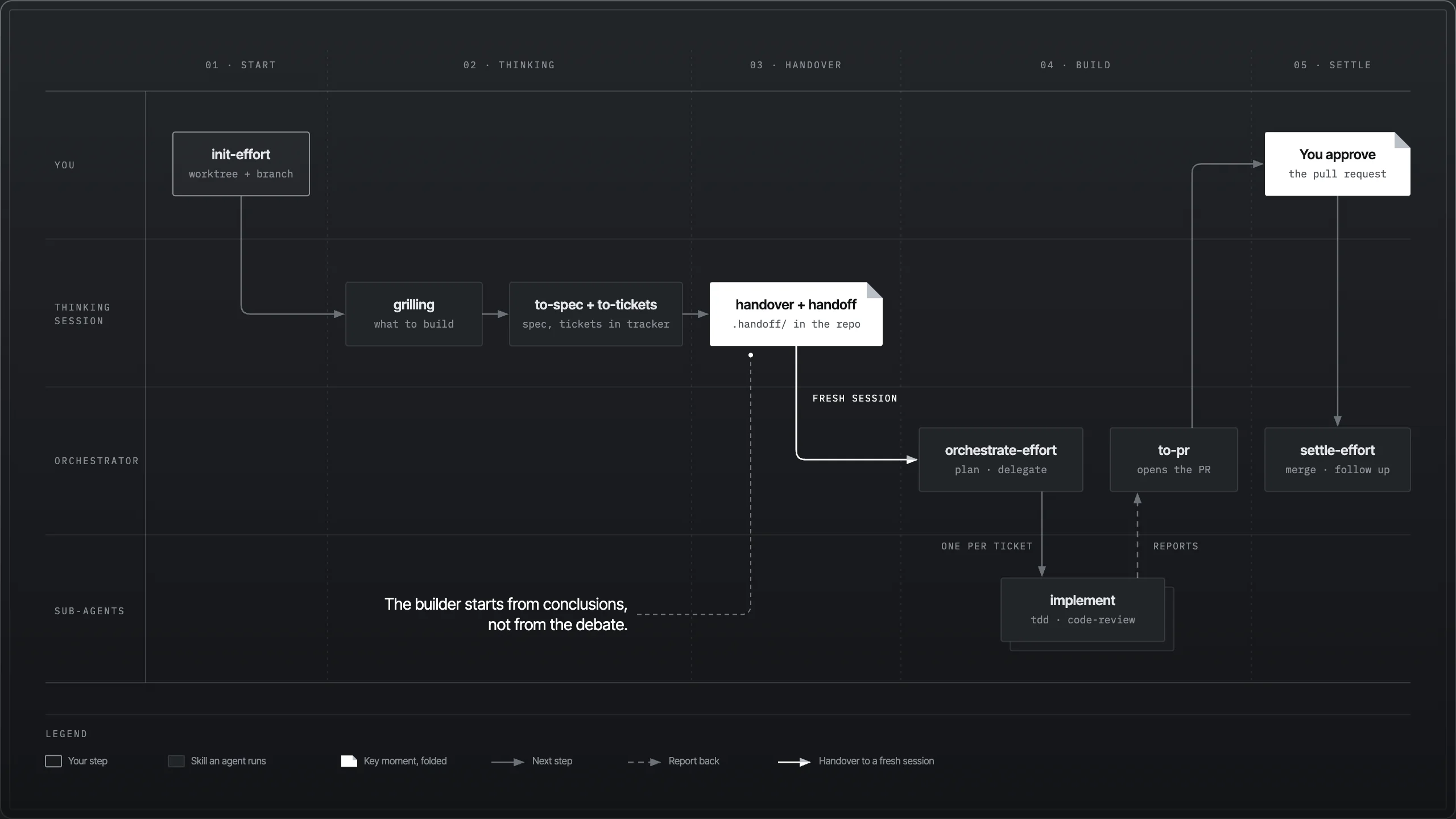
Task: Select the init-effort step box
Action: pyautogui.click(x=241, y=164)
